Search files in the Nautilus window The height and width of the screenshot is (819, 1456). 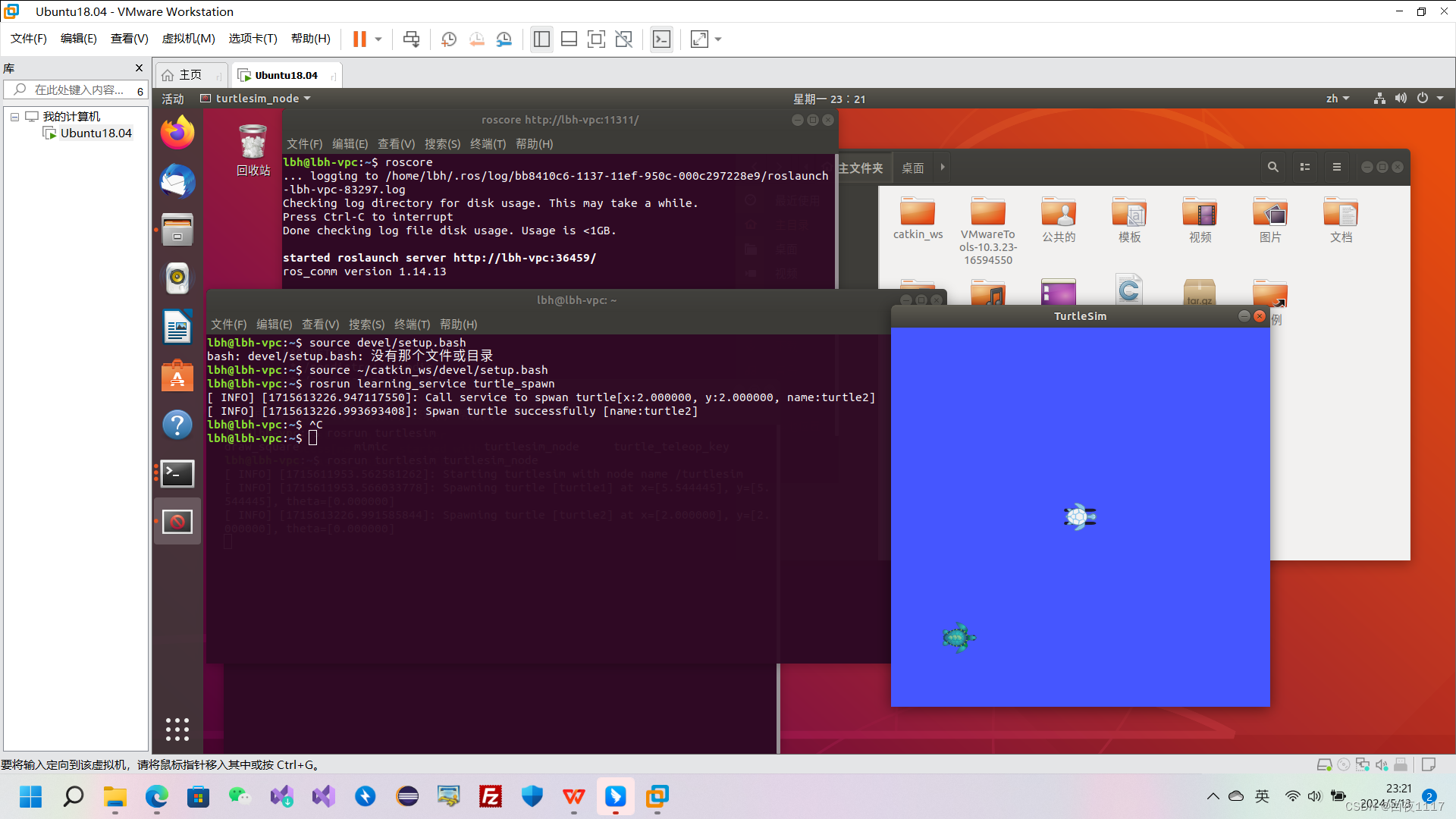(1272, 167)
